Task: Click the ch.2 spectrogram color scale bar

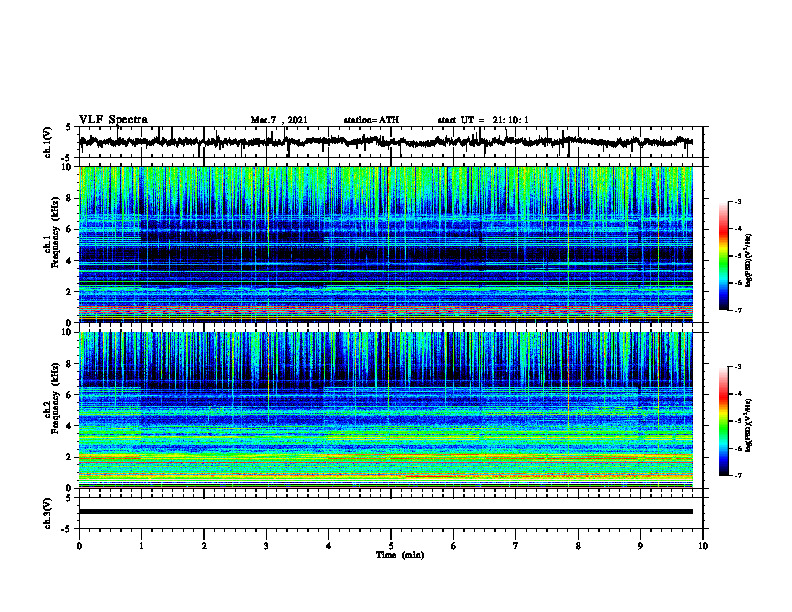Action: pos(724,421)
